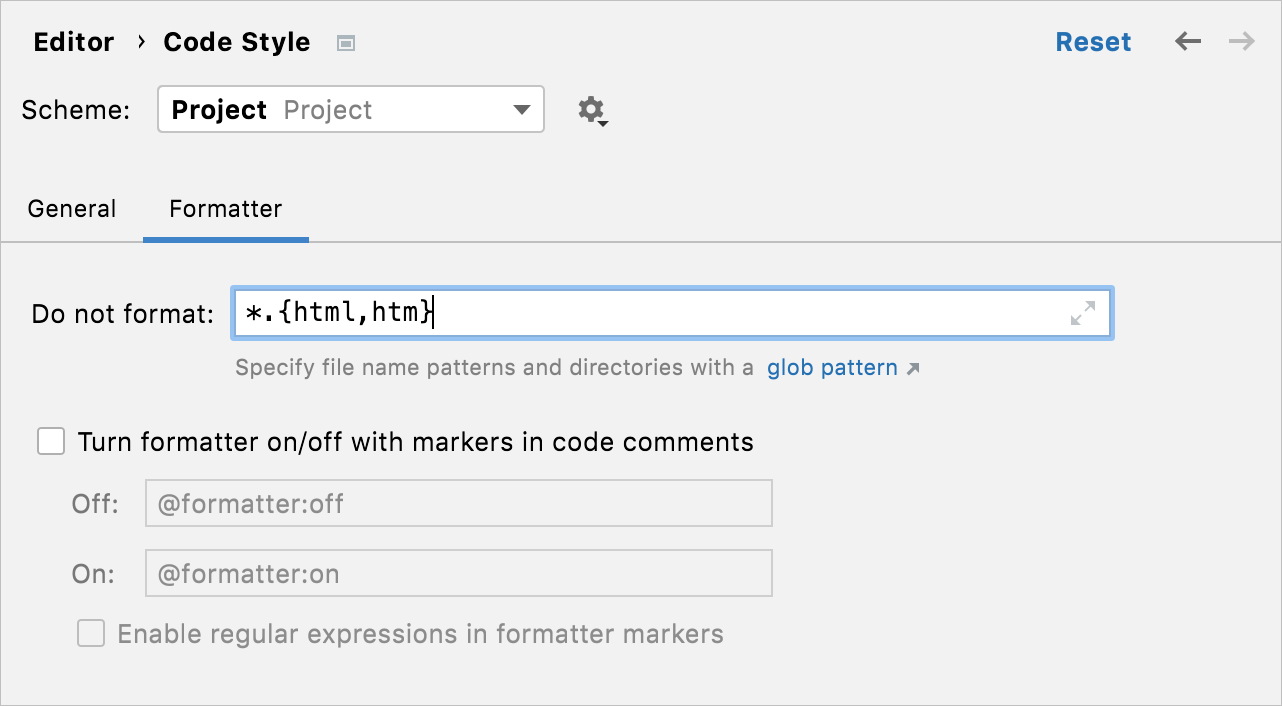Click the back navigation arrow
This screenshot has height=706, width=1282.
pos(1187,41)
